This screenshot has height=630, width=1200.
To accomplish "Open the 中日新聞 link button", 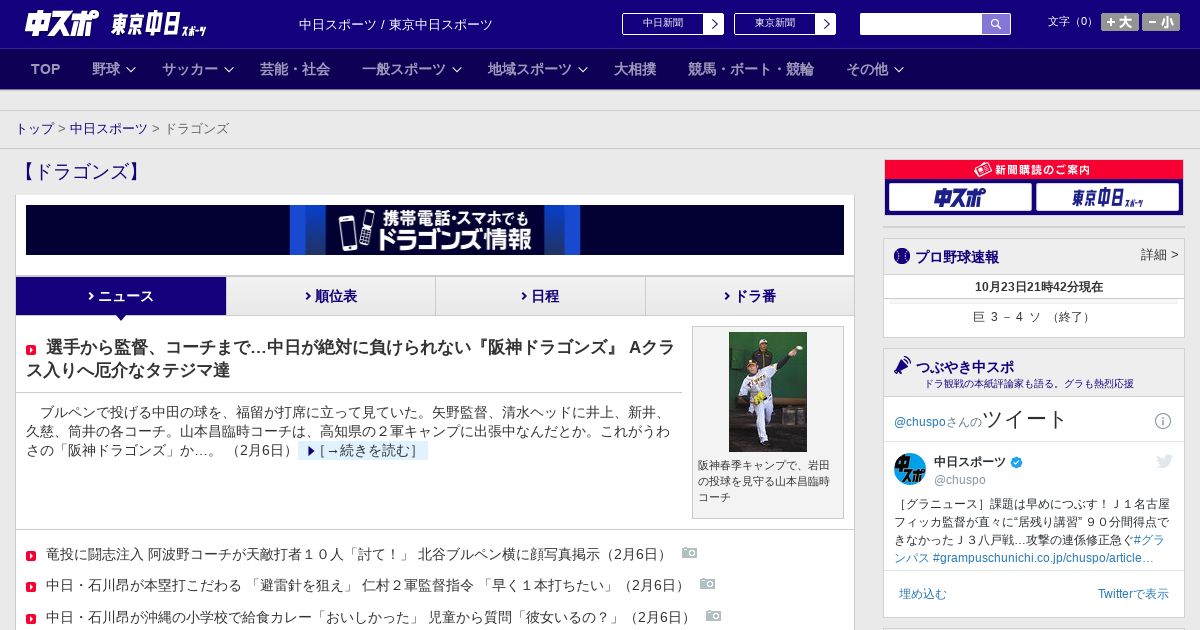I will click(x=673, y=24).
